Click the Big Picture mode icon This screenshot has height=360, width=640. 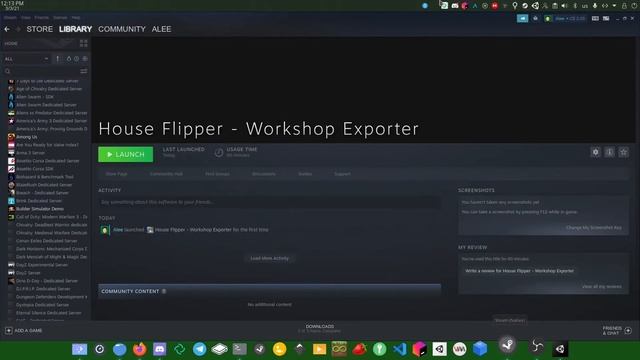coord(606,18)
